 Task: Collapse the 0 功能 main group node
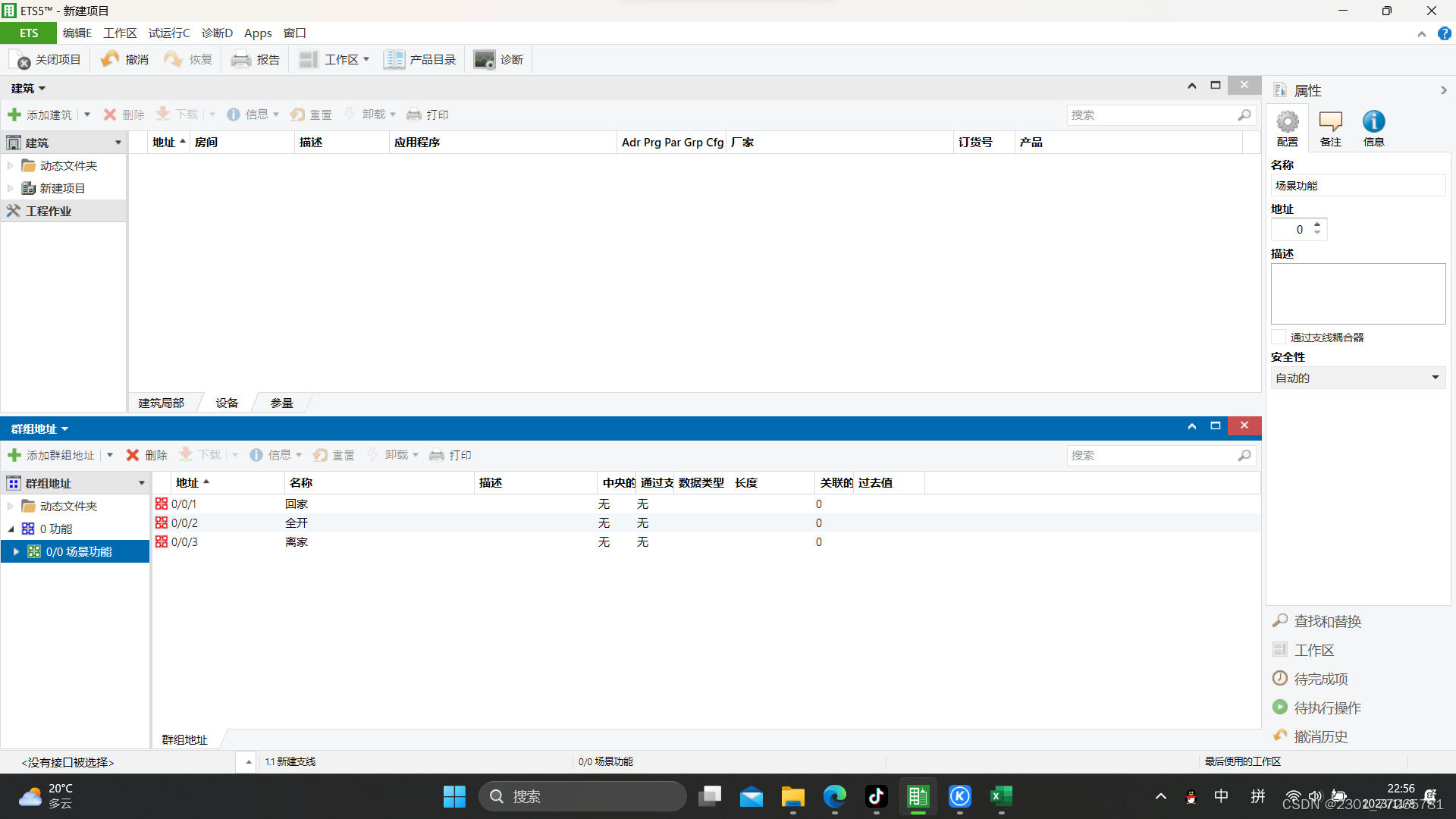(x=11, y=529)
